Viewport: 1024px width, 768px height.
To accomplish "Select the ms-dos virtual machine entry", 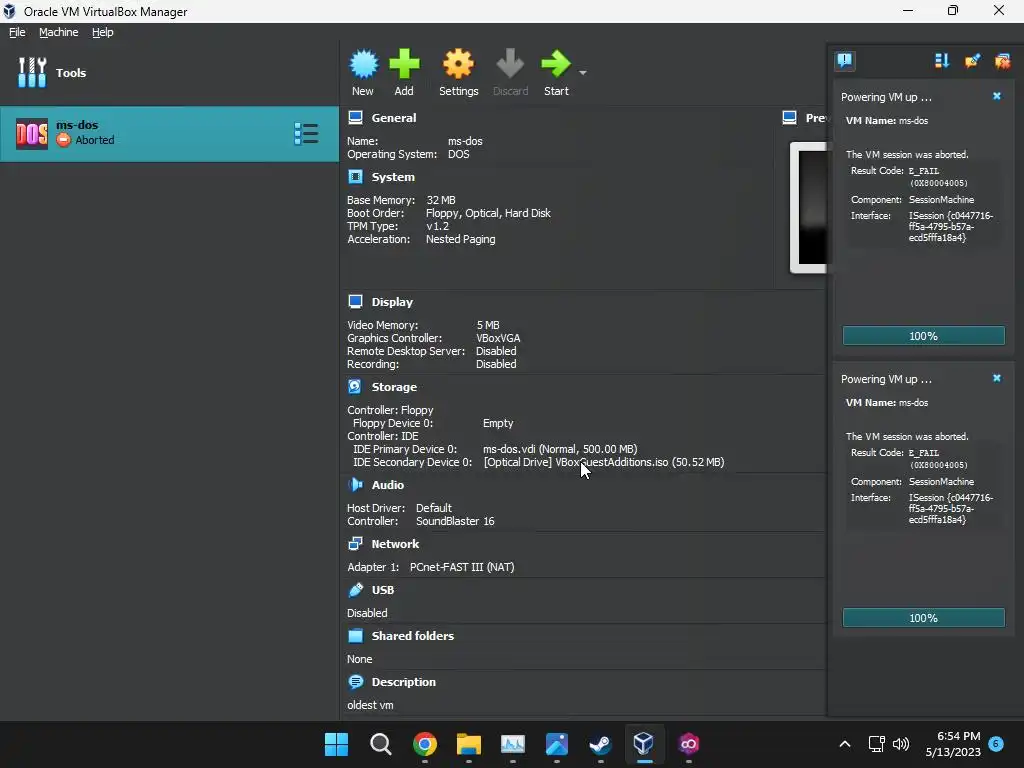I will 169,134.
